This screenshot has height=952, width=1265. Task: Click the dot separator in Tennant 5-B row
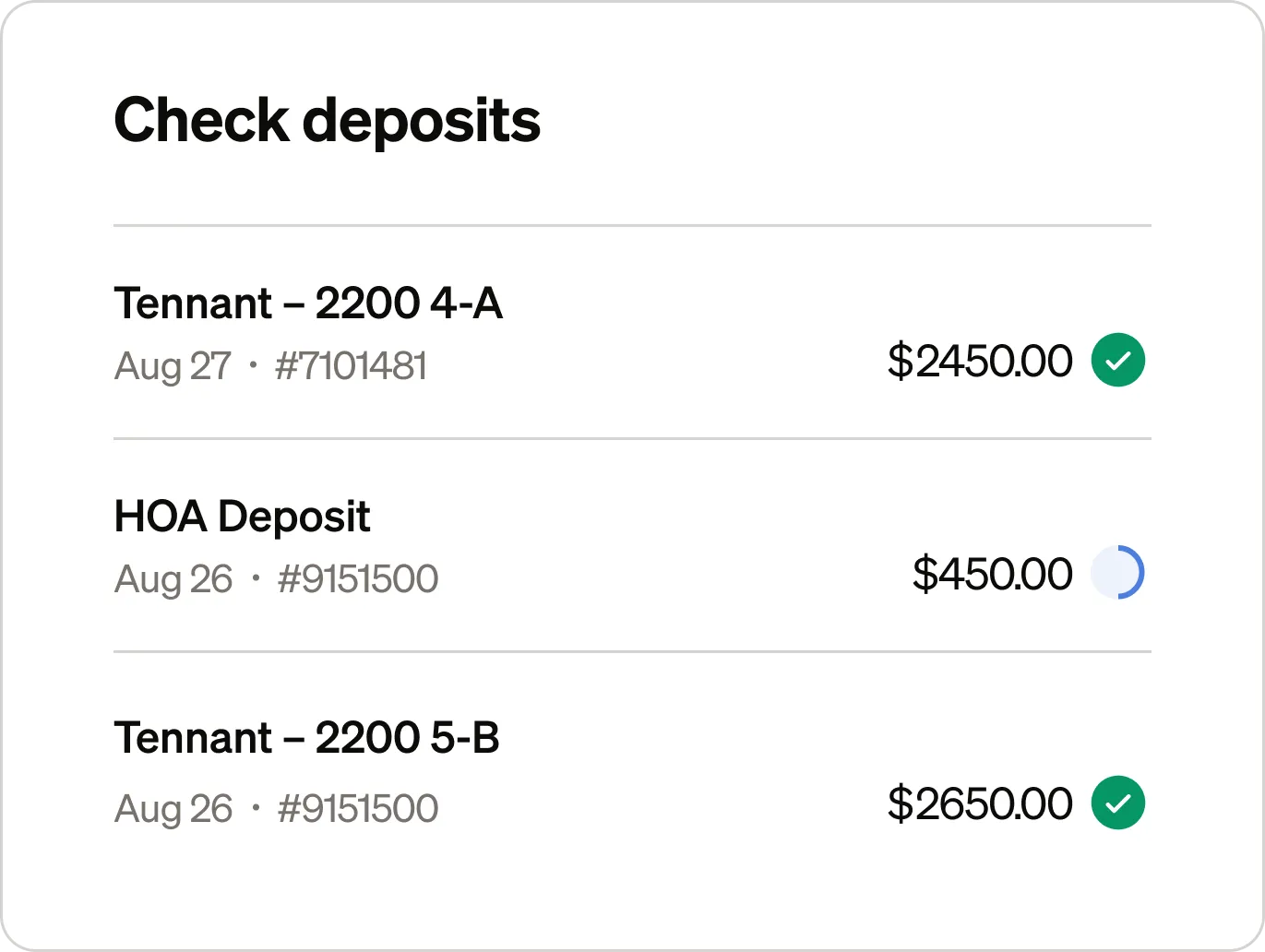tap(256, 809)
